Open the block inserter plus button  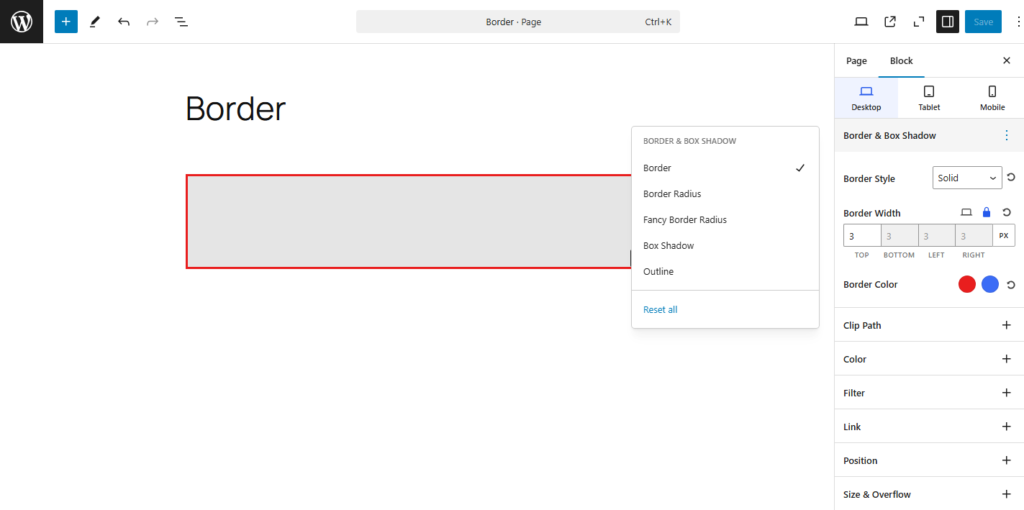coord(66,22)
